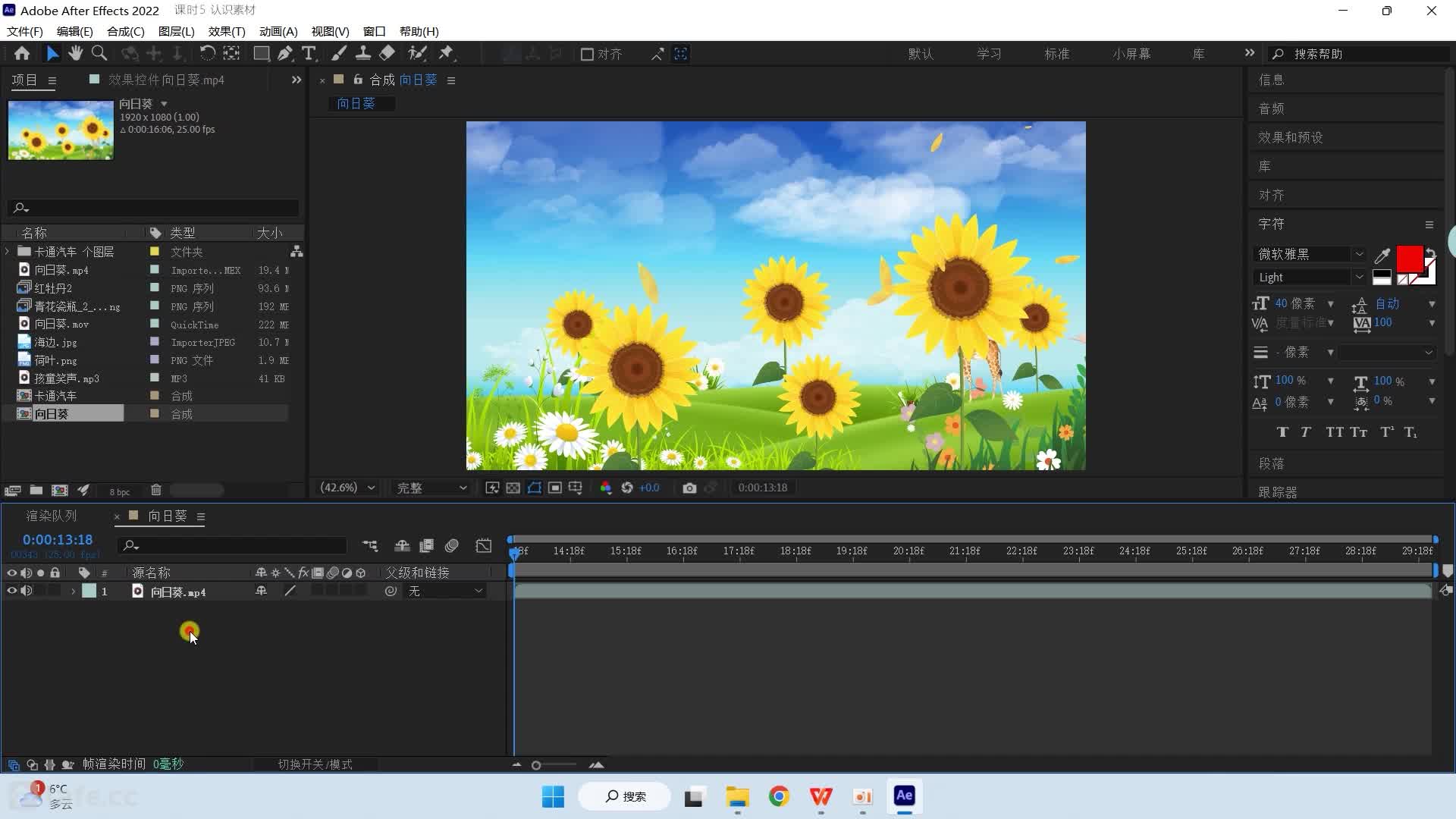Screen dimensions: 1456x819
Task: Open the 文件(F) menu
Action: point(25,31)
